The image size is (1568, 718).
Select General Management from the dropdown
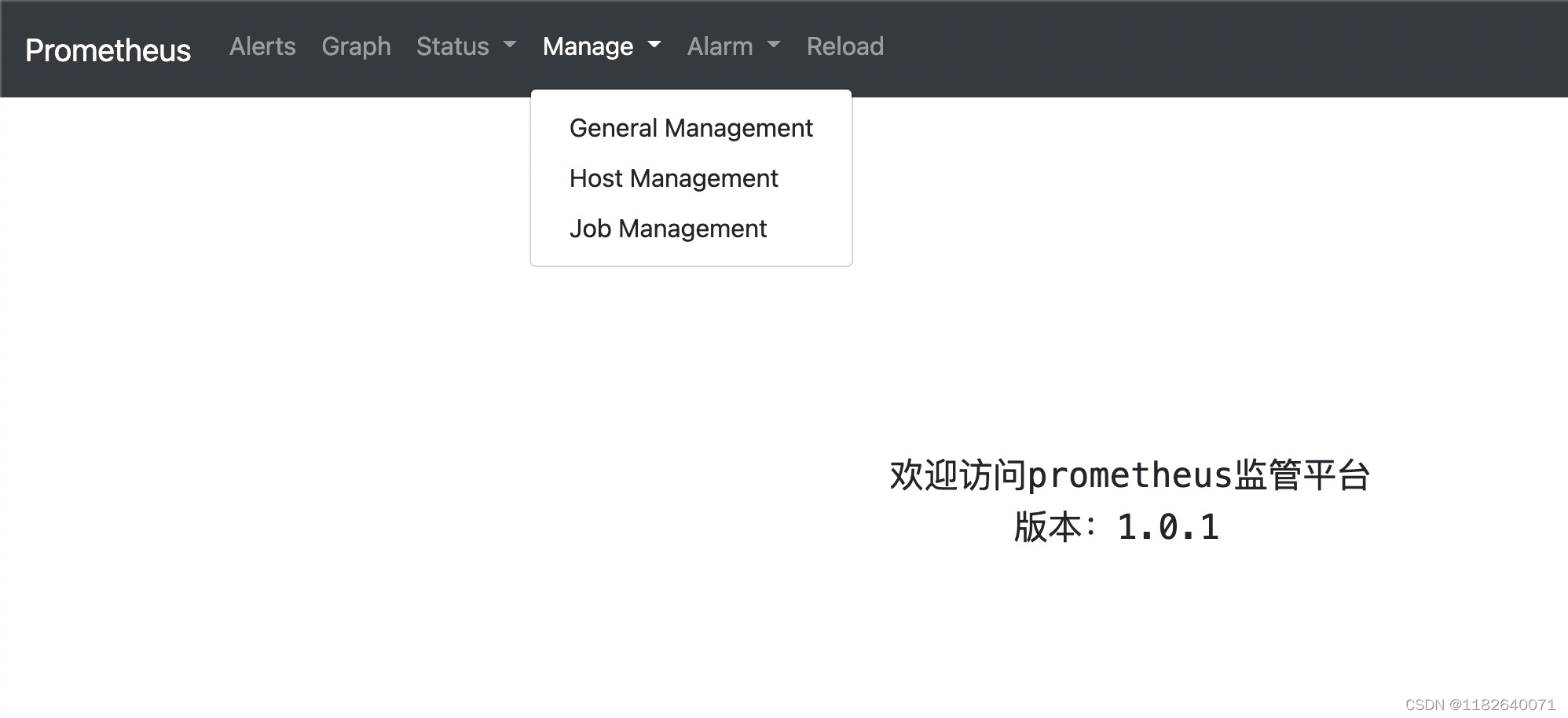[x=691, y=128]
